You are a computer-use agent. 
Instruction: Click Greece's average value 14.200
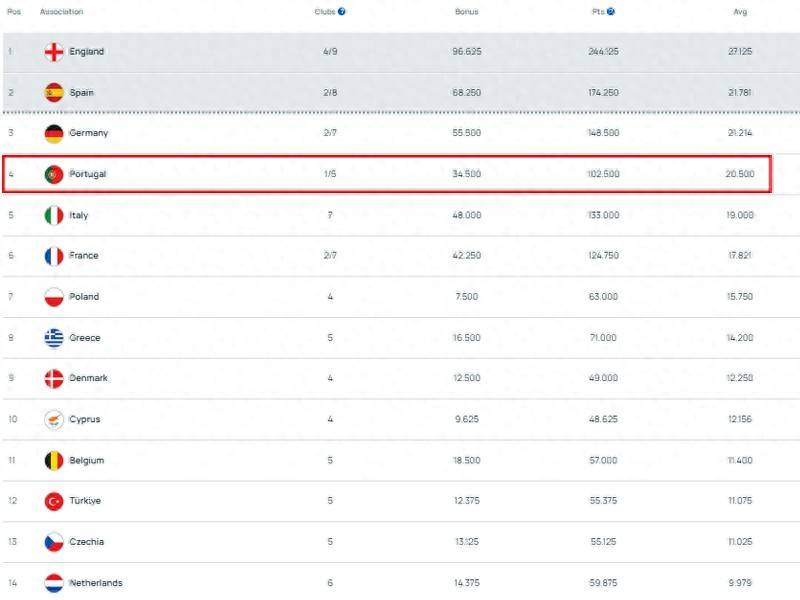pyautogui.click(x=740, y=338)
